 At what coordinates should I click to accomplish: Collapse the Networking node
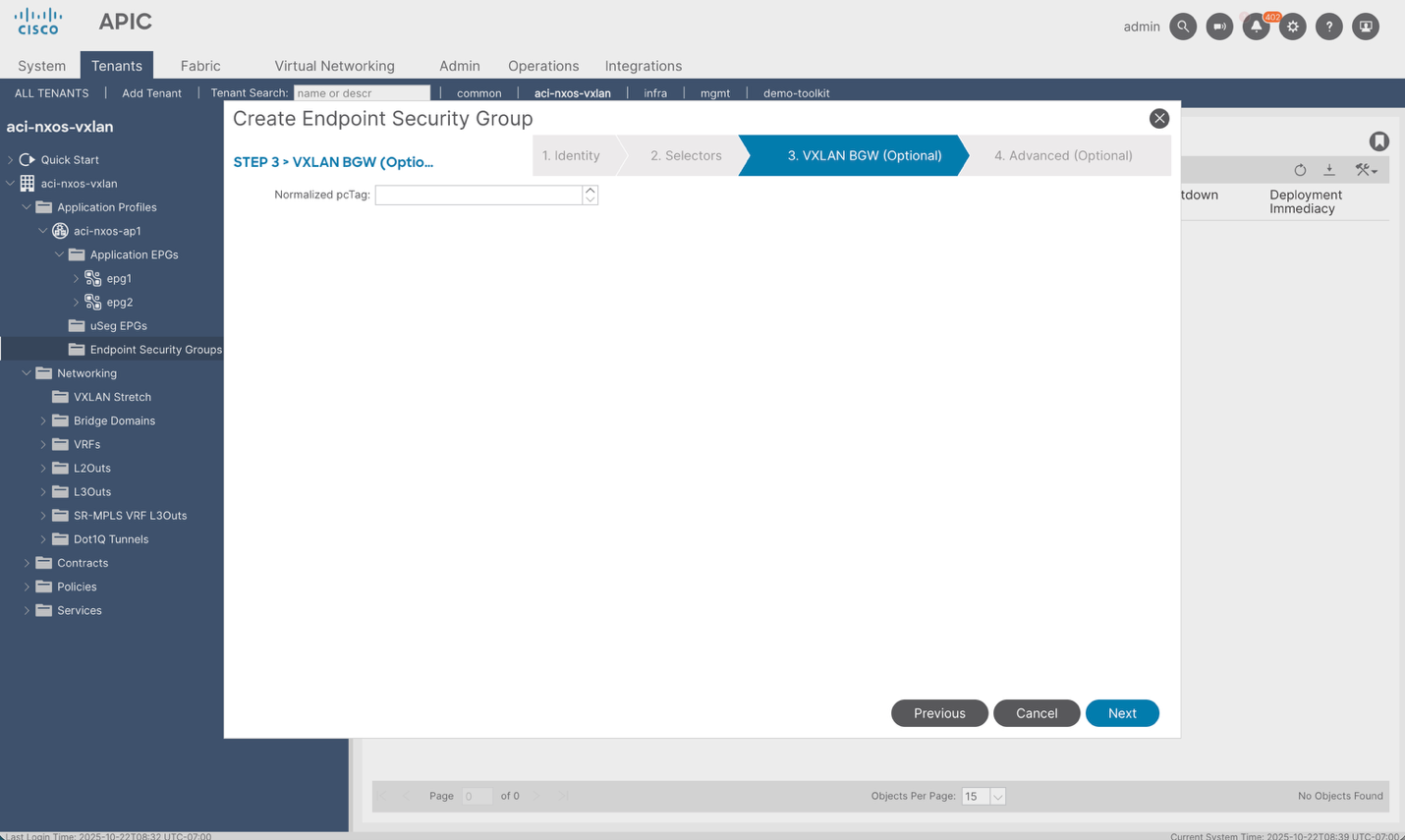(x=27, y=373)
